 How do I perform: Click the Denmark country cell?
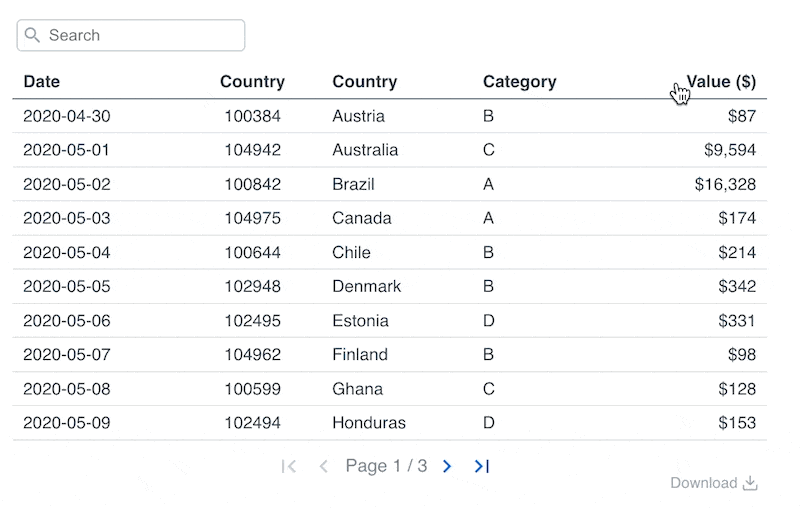point(366,286)
